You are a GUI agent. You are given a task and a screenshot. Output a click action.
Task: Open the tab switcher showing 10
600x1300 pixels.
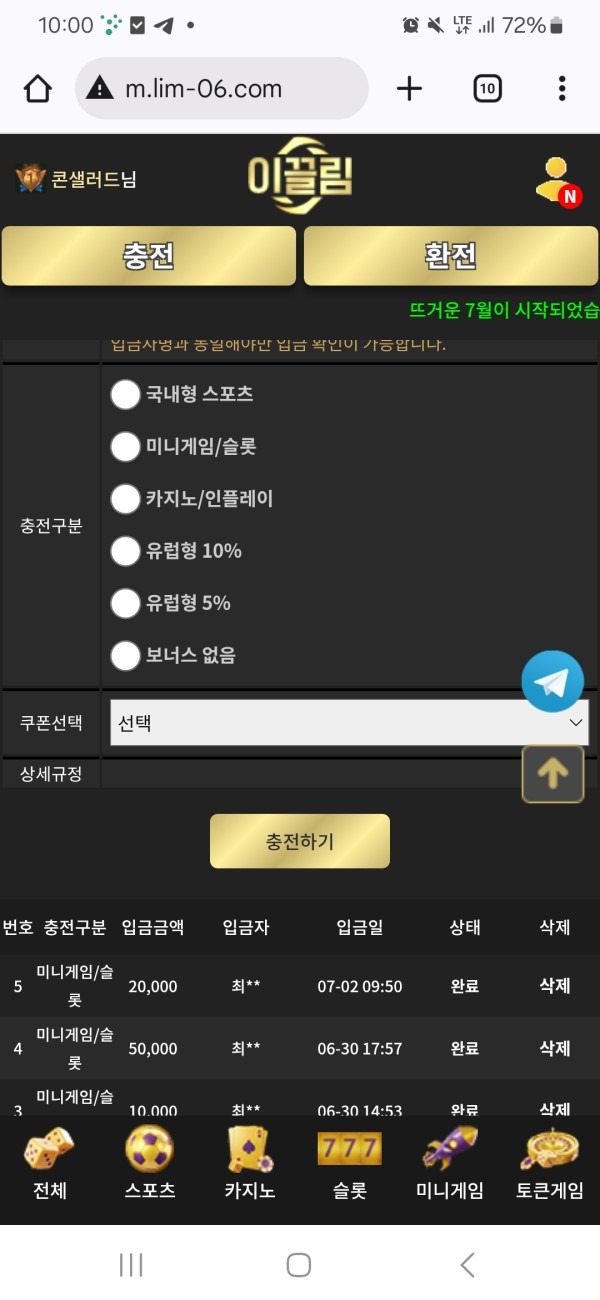click(x=487, y=88)
